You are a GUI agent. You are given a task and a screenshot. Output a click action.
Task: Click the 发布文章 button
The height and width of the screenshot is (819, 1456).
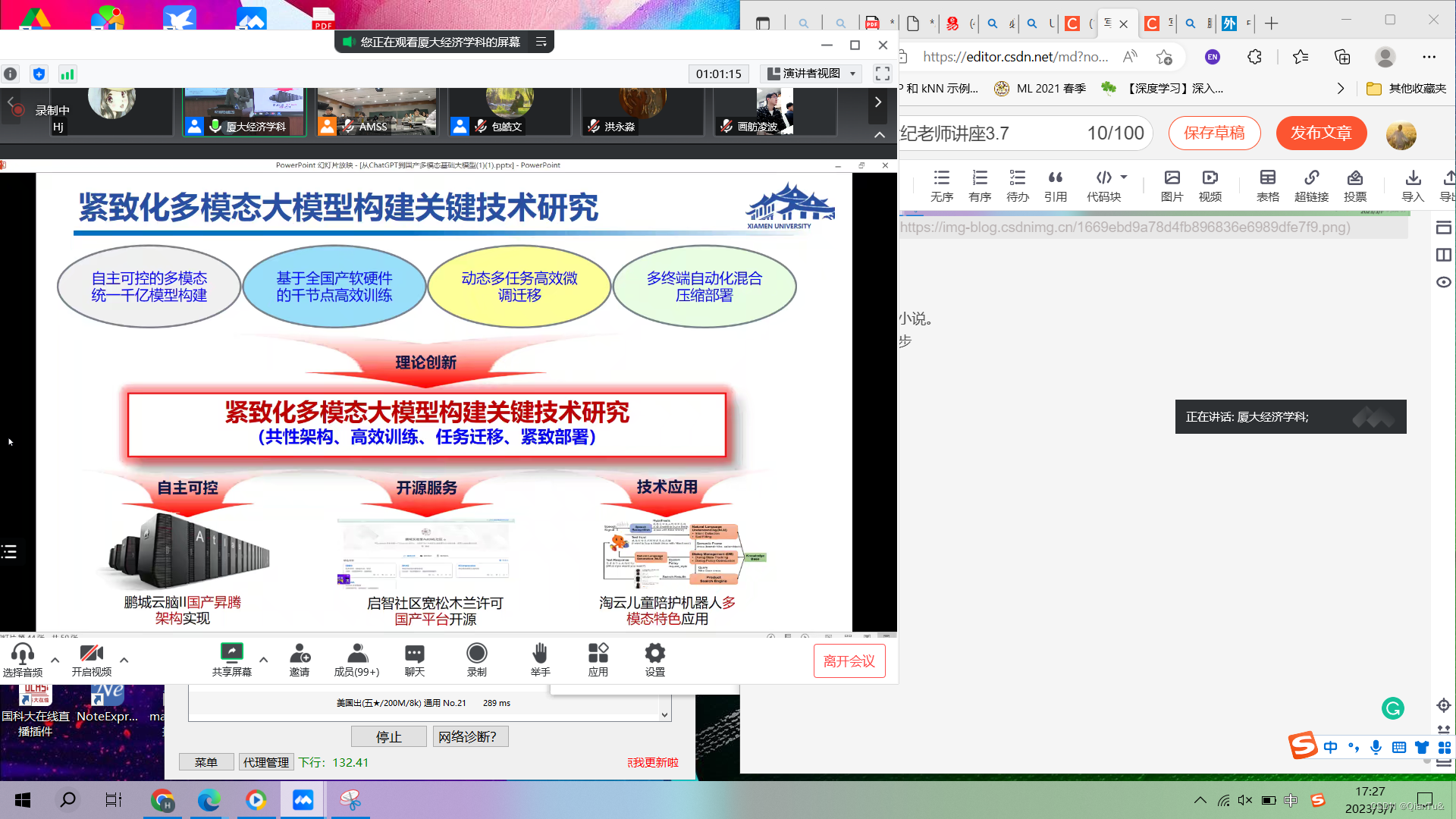coord(1321,133)
